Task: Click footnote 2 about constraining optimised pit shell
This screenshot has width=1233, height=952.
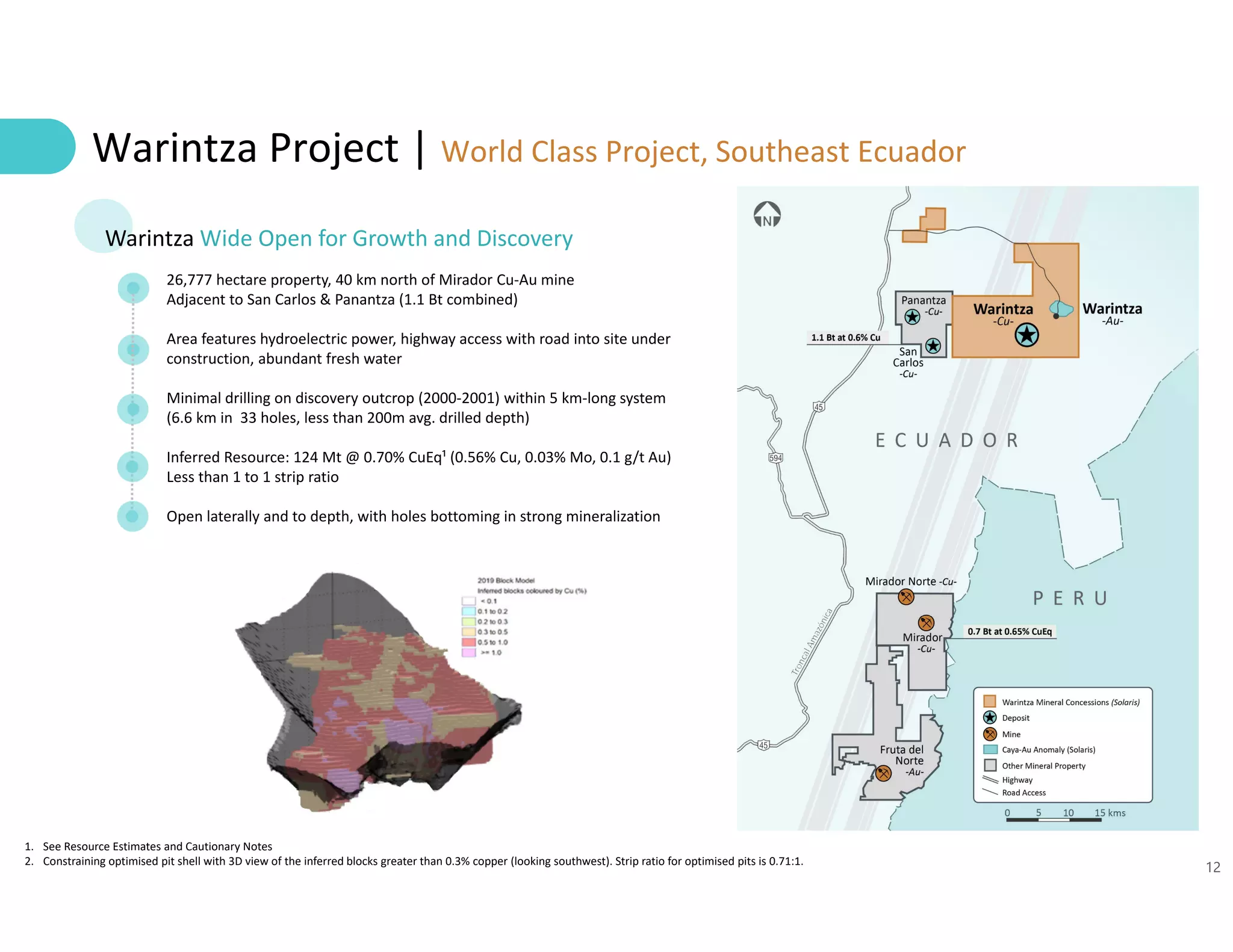Action: (423, 861)
